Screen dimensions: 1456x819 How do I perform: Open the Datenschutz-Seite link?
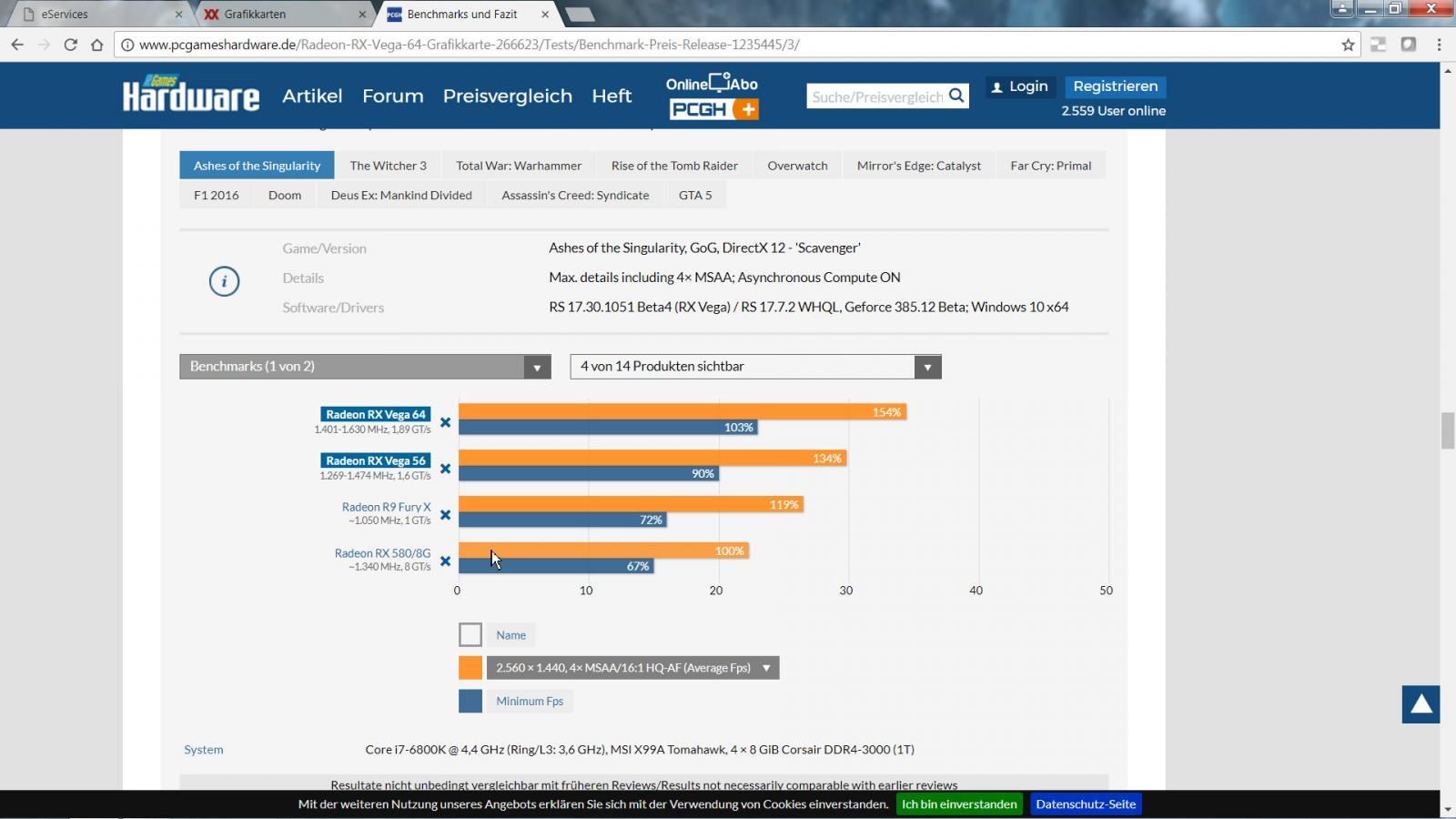click(1086, 804)
